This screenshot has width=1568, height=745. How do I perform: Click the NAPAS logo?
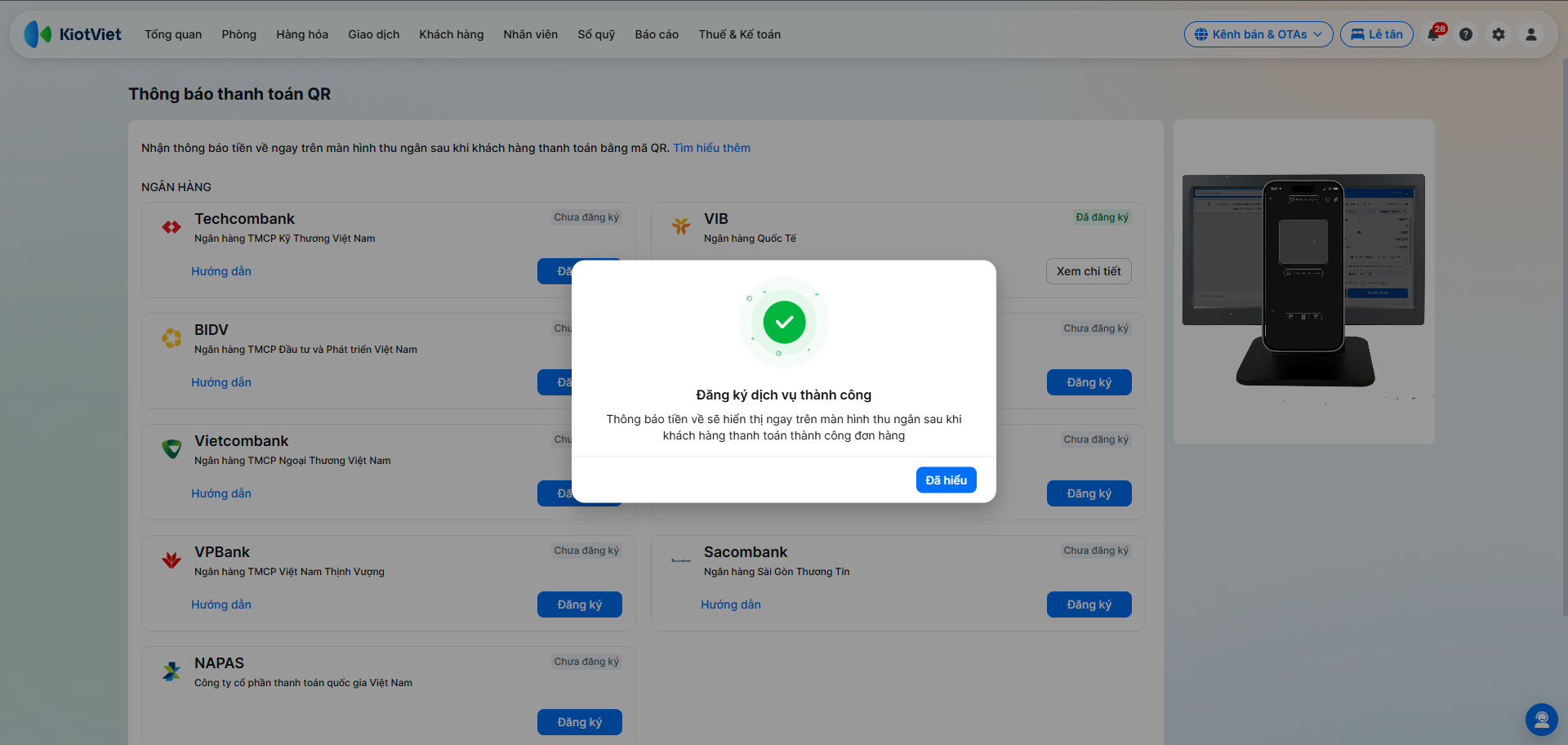pos(171,671)
